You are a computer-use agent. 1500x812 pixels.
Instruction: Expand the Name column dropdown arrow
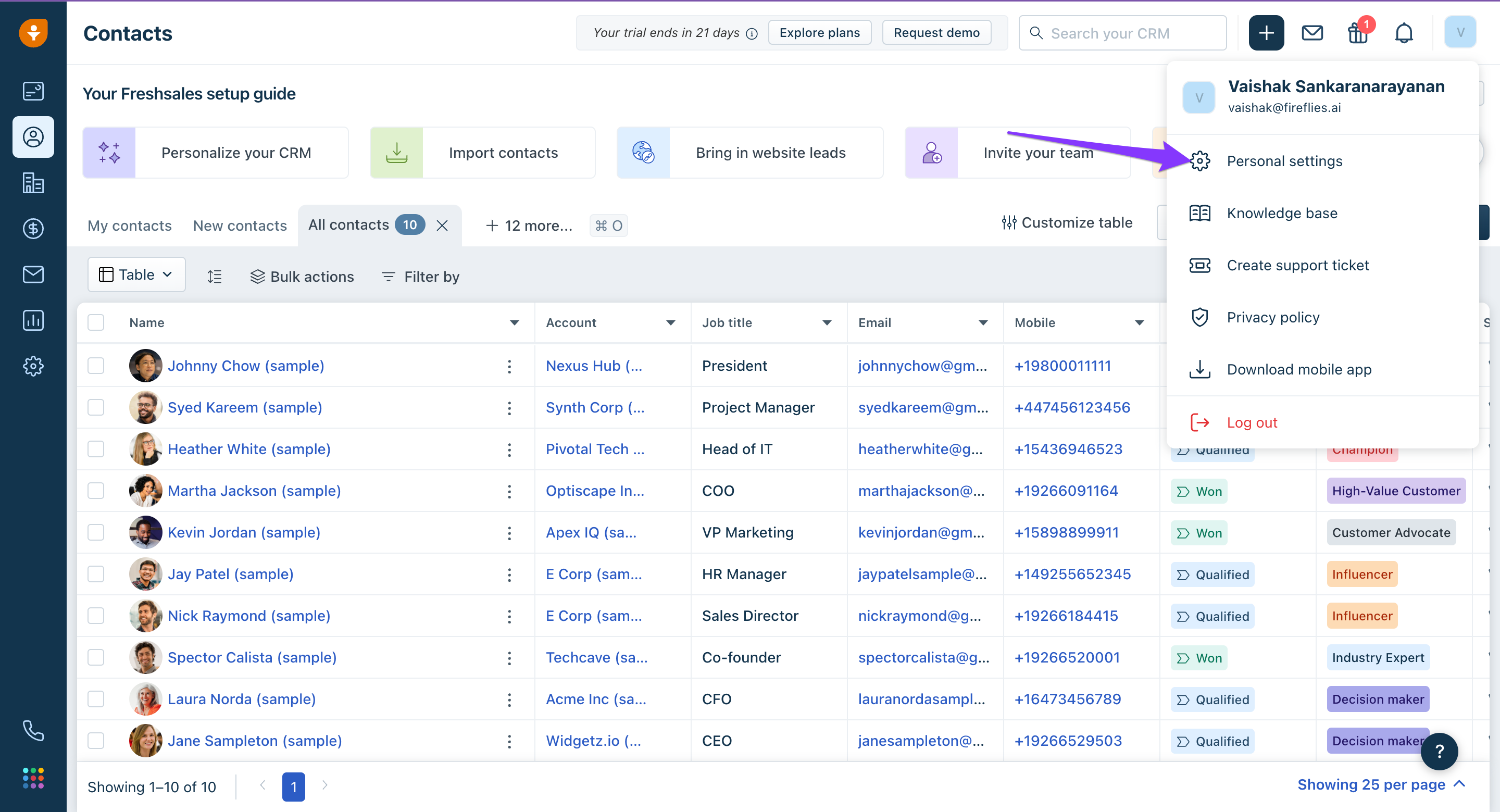pyautogui.click(x=514, y=323)
